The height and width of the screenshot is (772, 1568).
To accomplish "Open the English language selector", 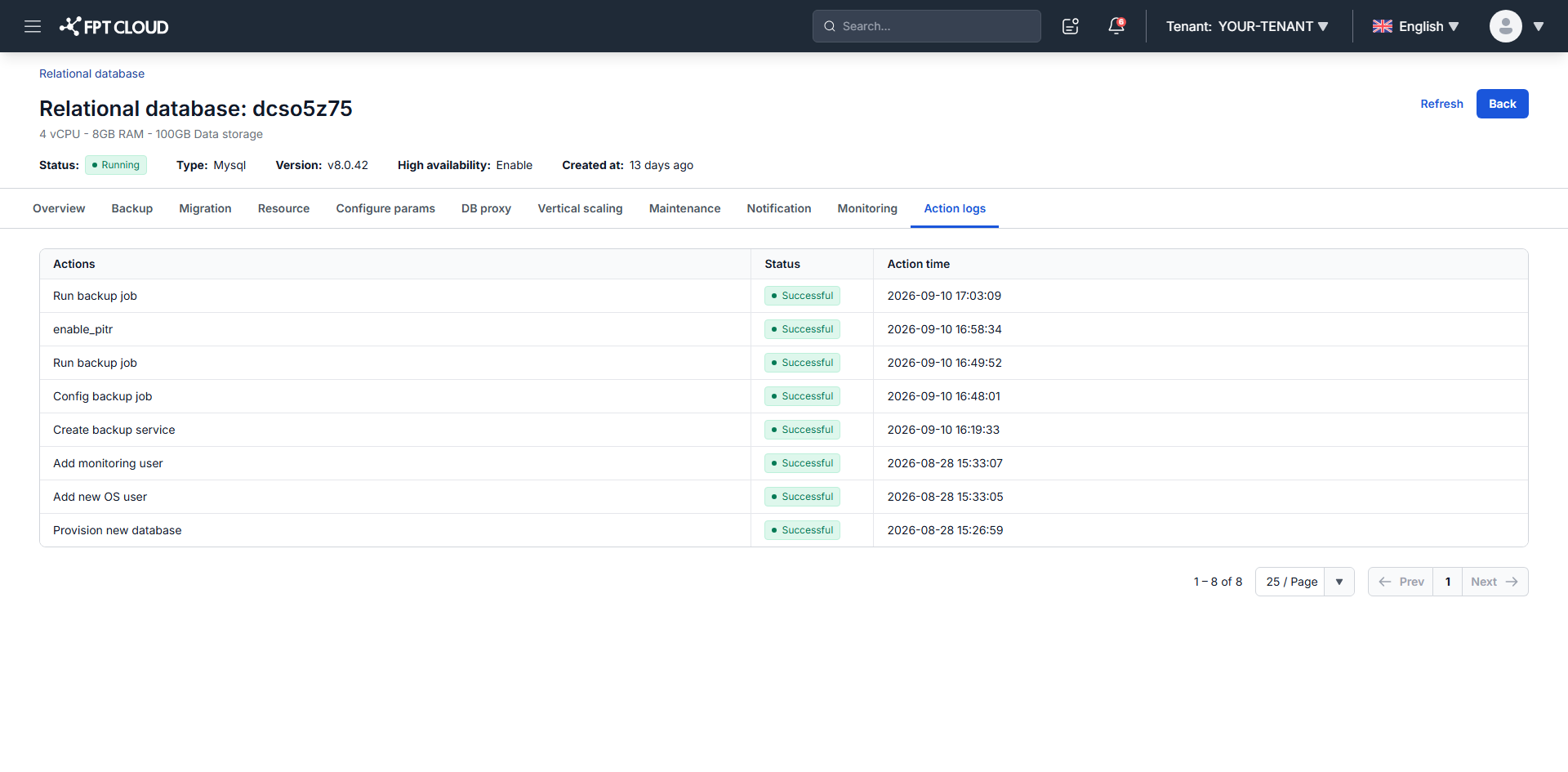I will click(1415, 26).
